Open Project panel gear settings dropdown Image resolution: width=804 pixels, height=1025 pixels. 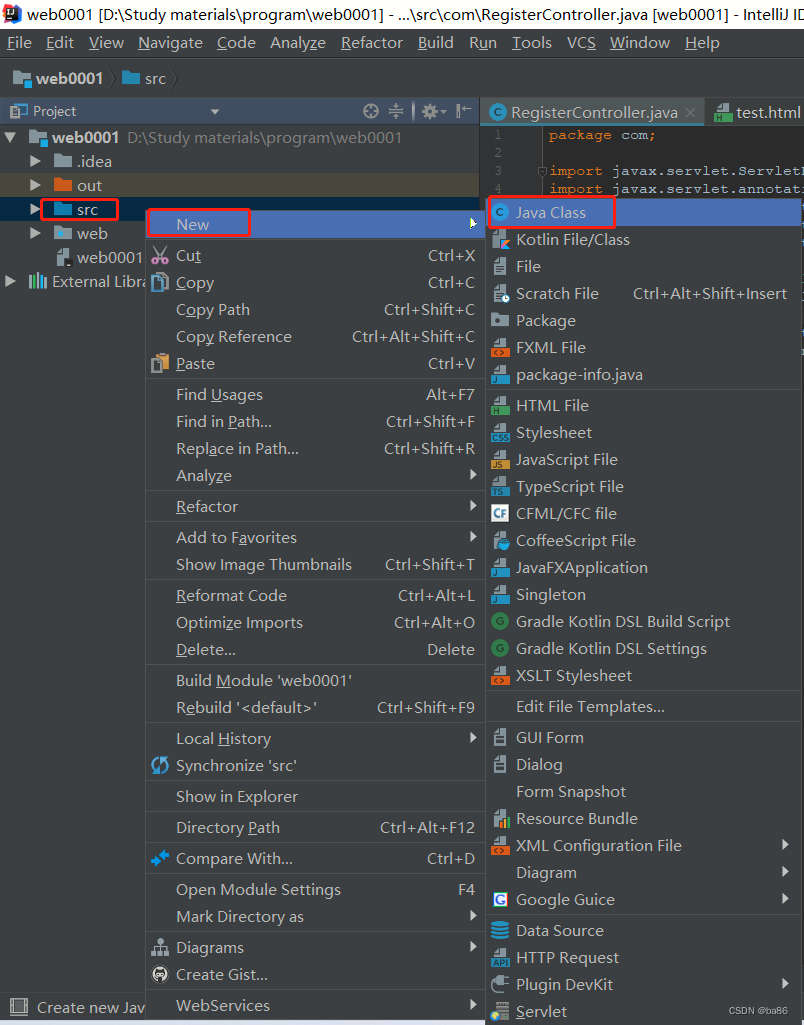tap(433, 111)
